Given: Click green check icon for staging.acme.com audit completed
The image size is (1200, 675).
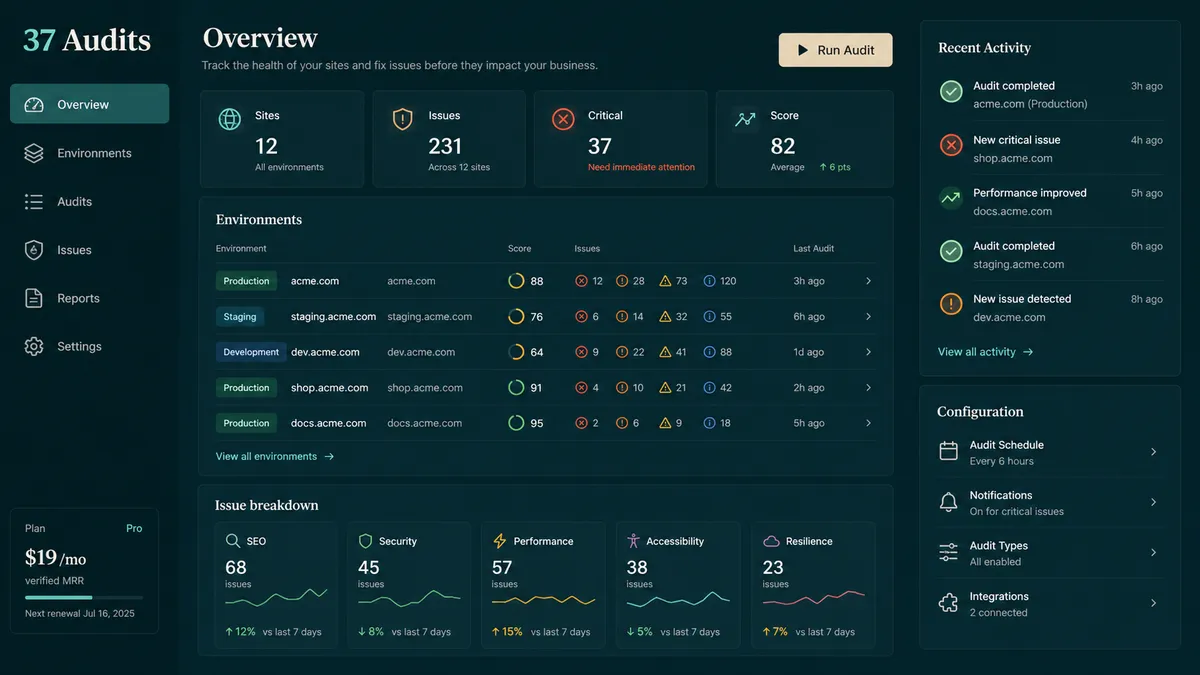Looking at the screenshot, I should coord(951,251).
